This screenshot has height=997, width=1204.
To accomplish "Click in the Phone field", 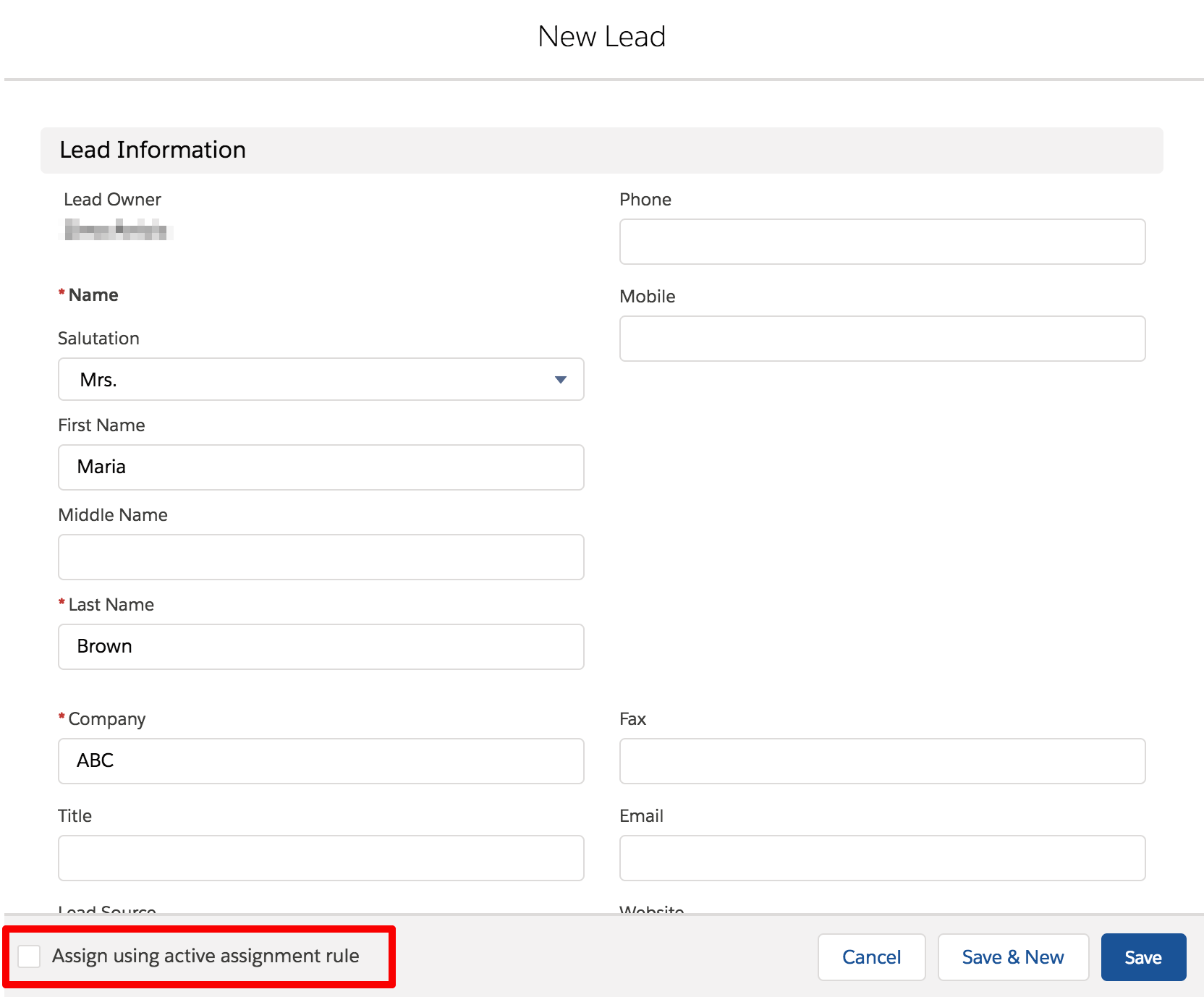I will tap(881, 241).
